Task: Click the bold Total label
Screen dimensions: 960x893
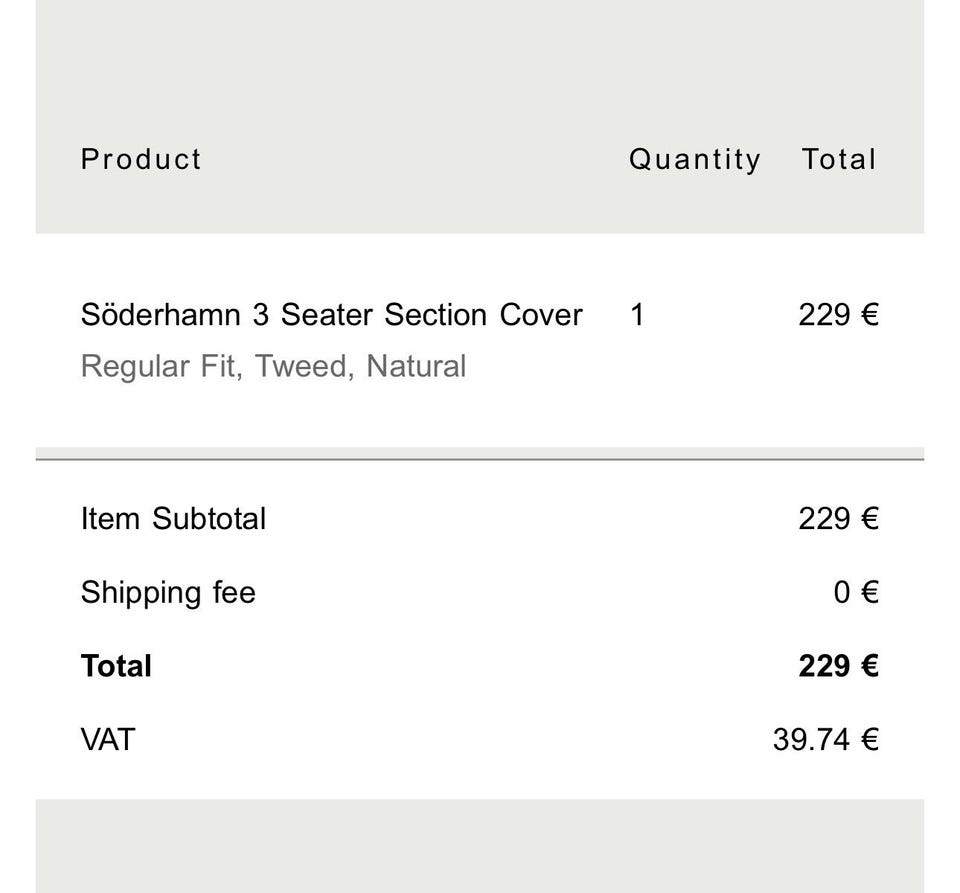Action: tap(116, 666)
